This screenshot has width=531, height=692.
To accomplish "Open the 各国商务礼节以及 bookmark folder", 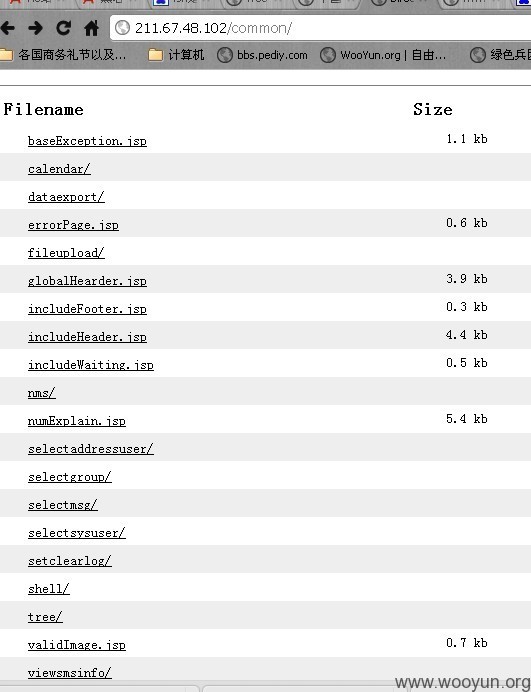I will (x=63, y=55).
